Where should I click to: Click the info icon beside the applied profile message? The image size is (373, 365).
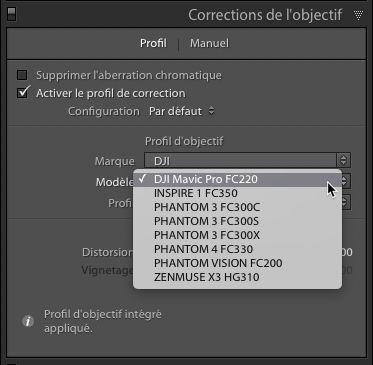coord(28,321)
